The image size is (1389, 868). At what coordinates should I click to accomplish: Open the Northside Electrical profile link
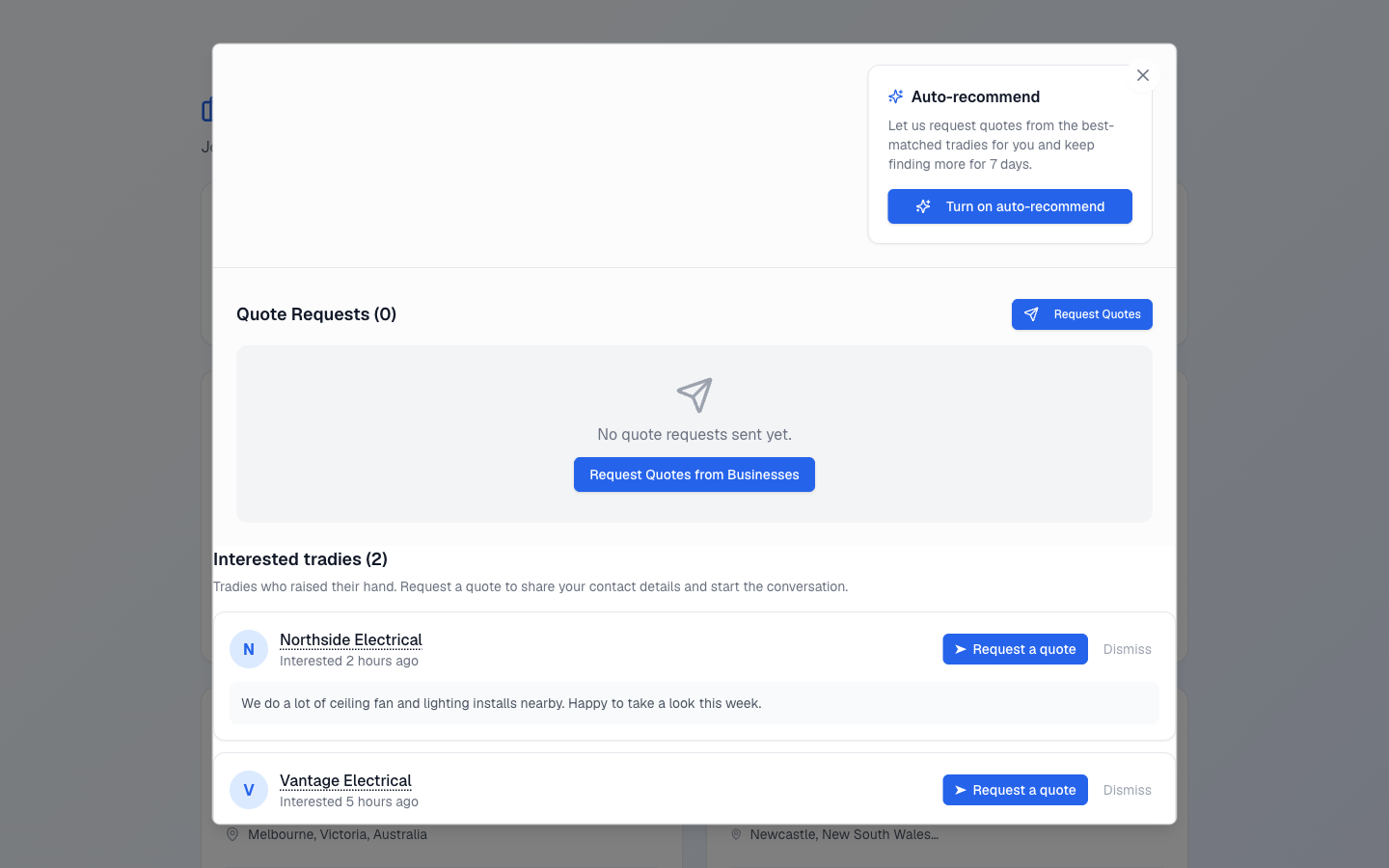[351, 639]
